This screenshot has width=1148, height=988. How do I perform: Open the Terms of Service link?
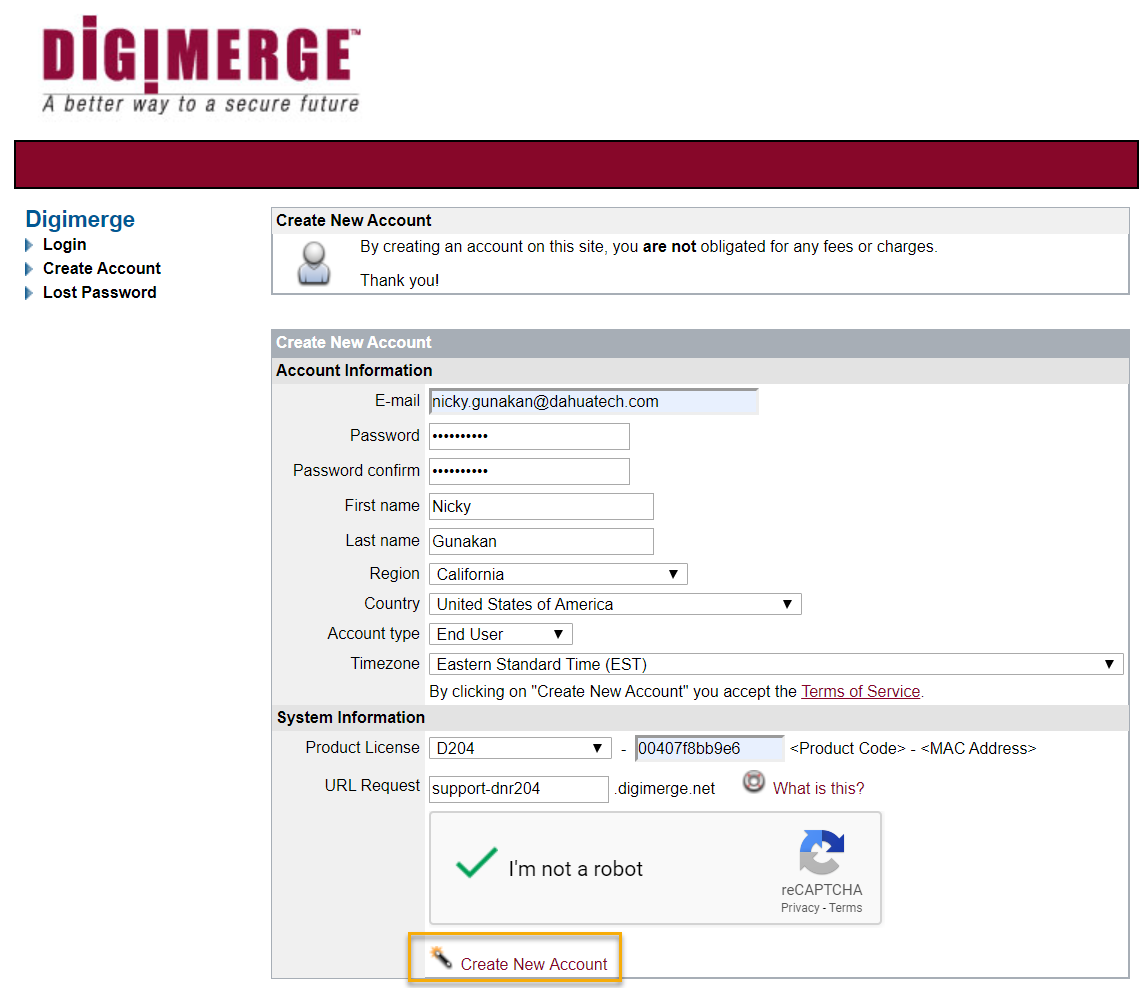pos(860,691)
